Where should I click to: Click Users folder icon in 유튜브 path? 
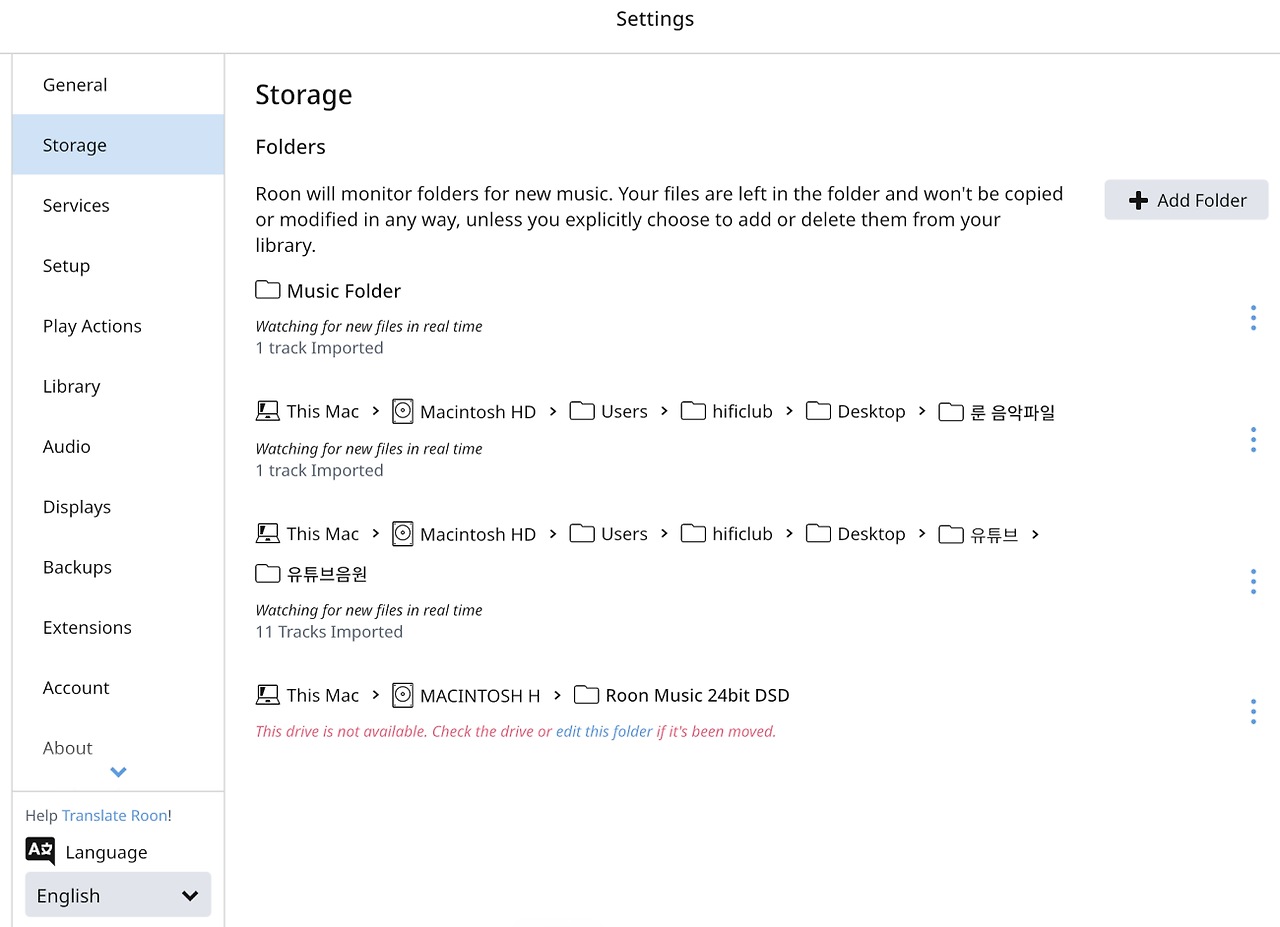(582, 534)
